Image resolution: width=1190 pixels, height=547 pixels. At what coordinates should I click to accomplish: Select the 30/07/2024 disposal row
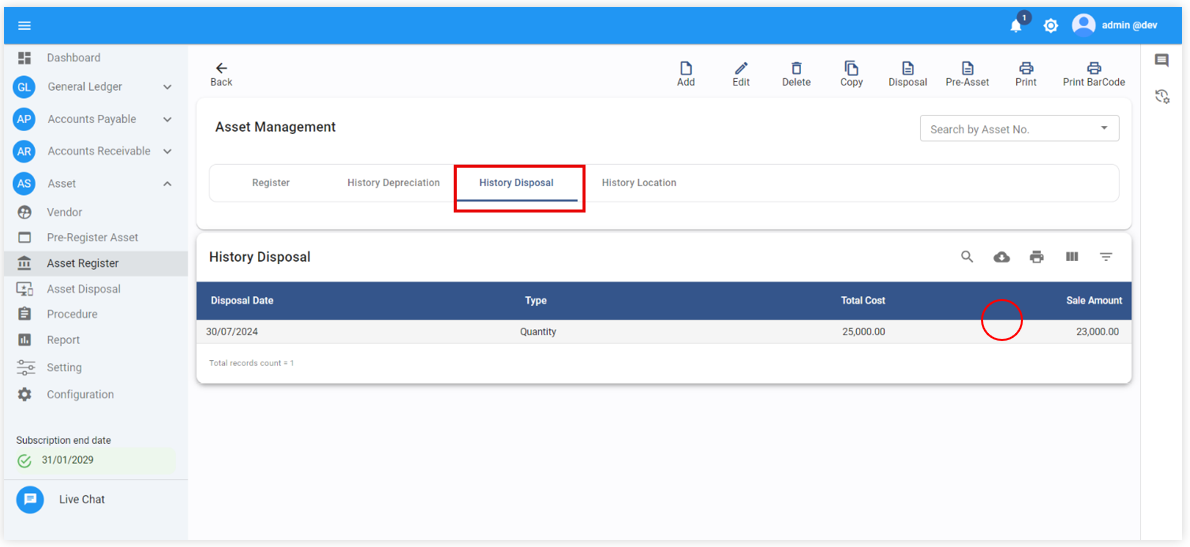(538, 332)
